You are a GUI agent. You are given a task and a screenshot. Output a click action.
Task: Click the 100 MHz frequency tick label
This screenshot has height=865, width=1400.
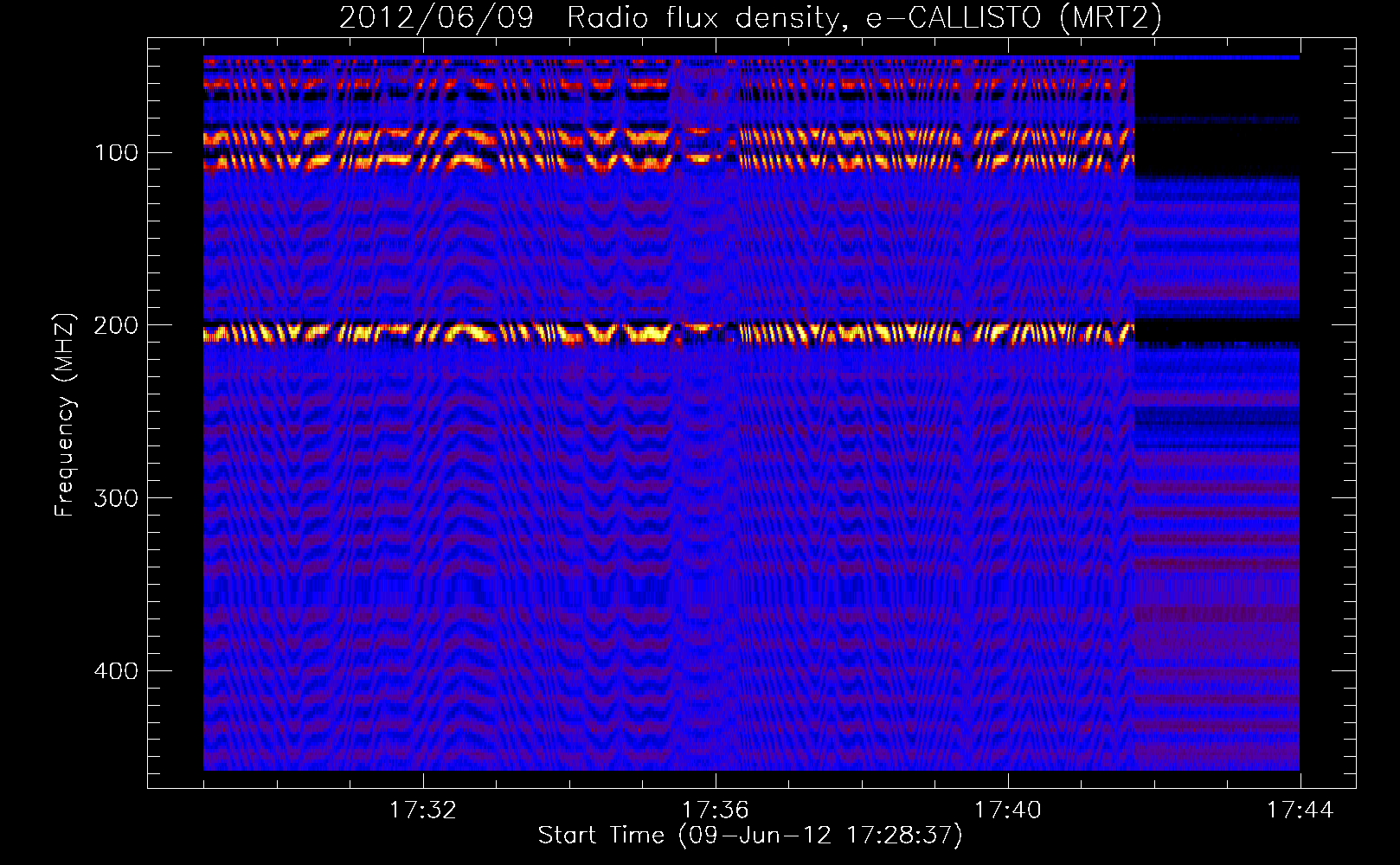117,153
